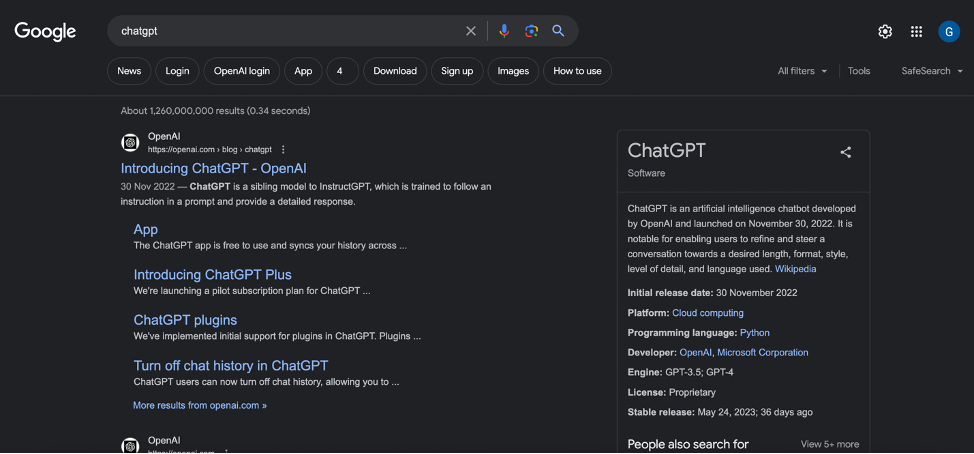Screen dimensions: 974x454
Task: Open ChatGPT plugins sitelink
Action: (x=185, y=320)
